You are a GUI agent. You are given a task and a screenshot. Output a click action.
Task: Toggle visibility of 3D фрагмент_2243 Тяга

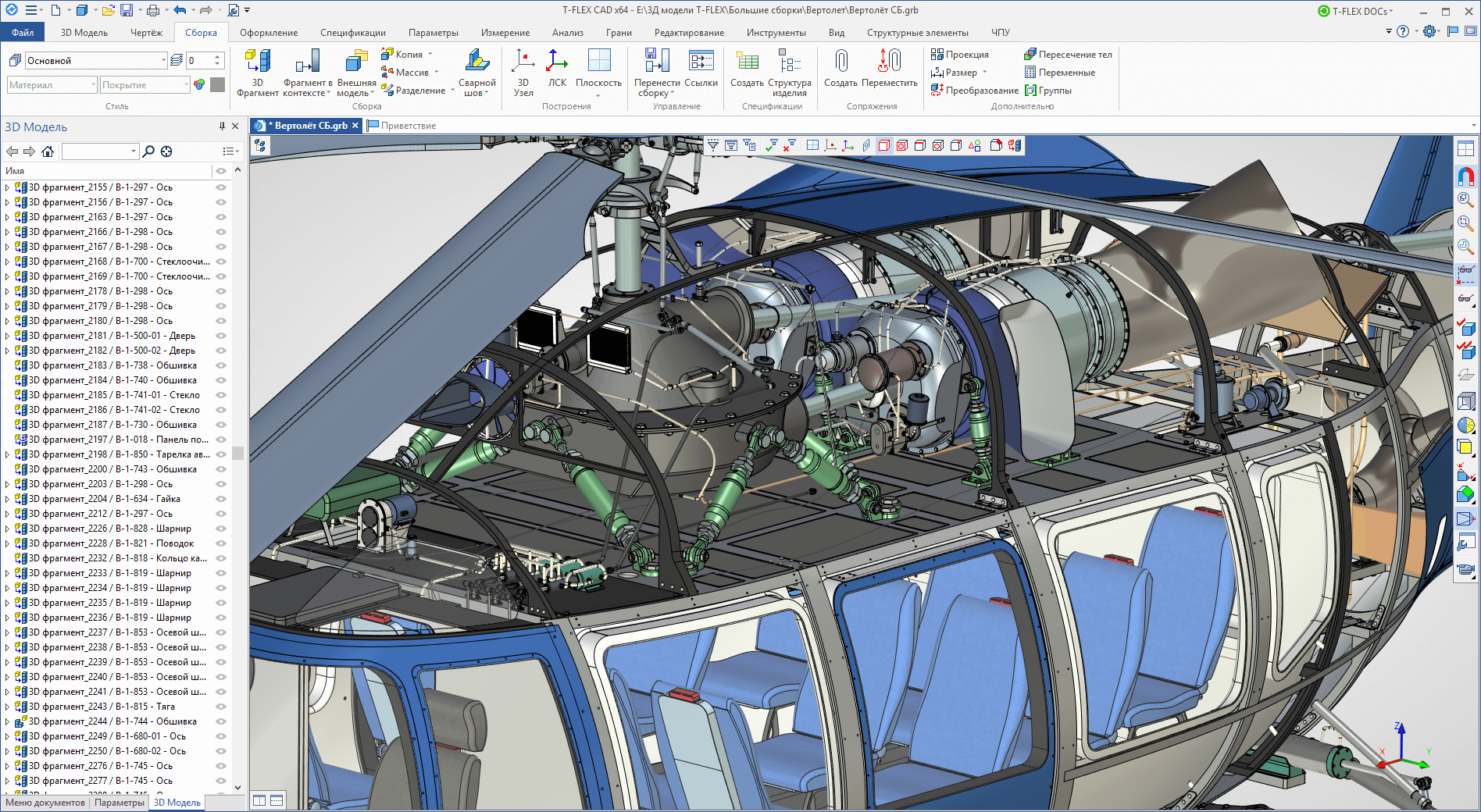pos(221,707)
